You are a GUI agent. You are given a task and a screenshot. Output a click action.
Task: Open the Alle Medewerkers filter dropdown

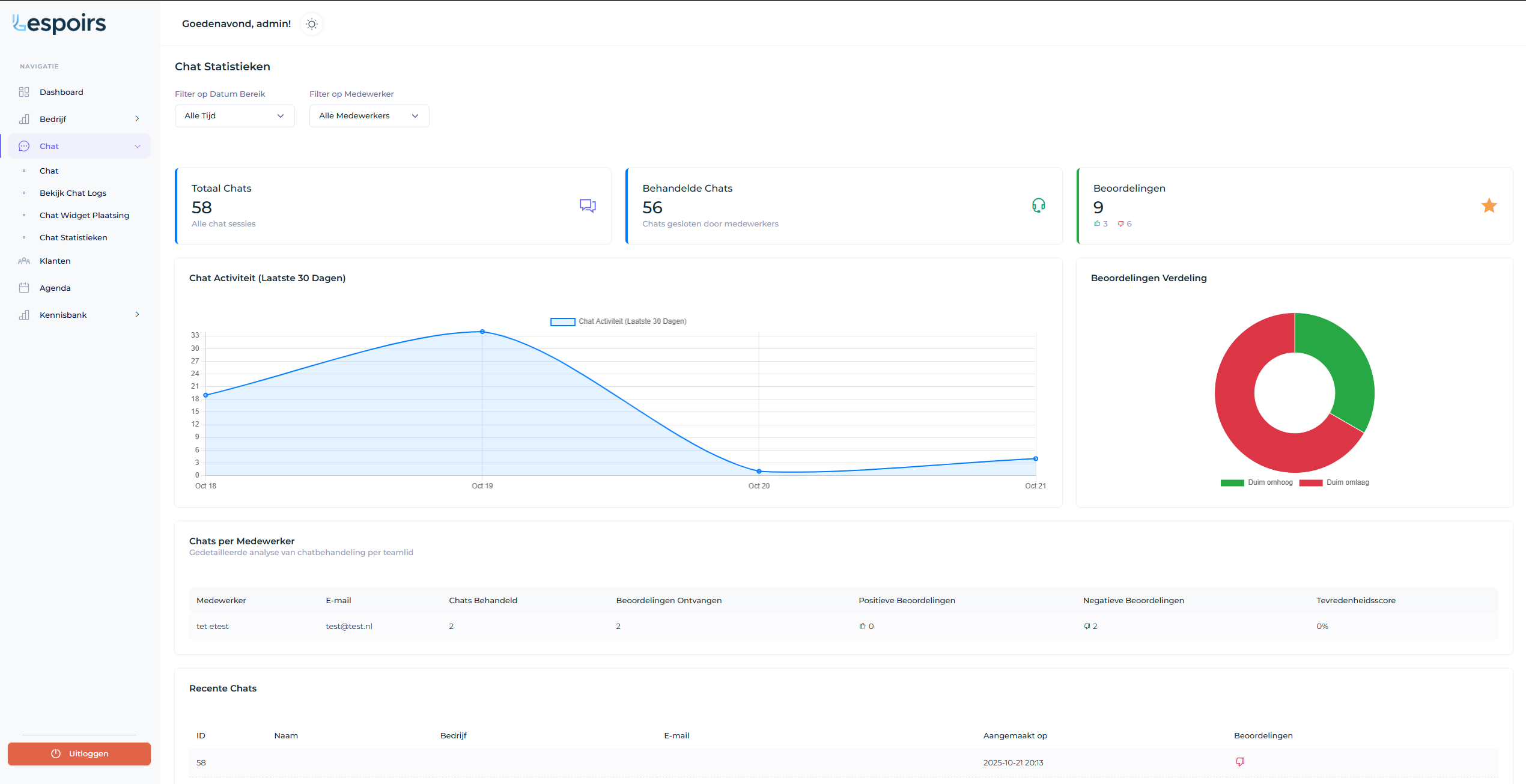click(369, 115)
